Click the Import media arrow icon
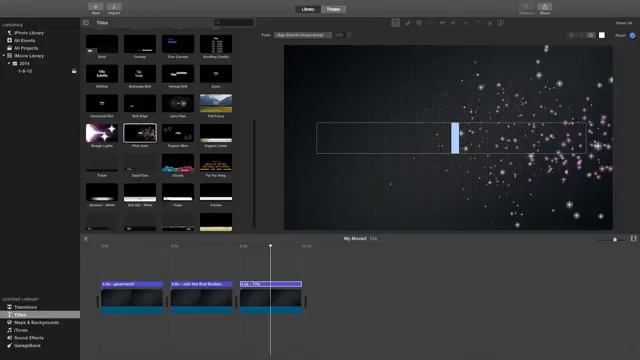The width and height of the screenshot is (640, 360). pyautogui.click(x=114, y=7)
